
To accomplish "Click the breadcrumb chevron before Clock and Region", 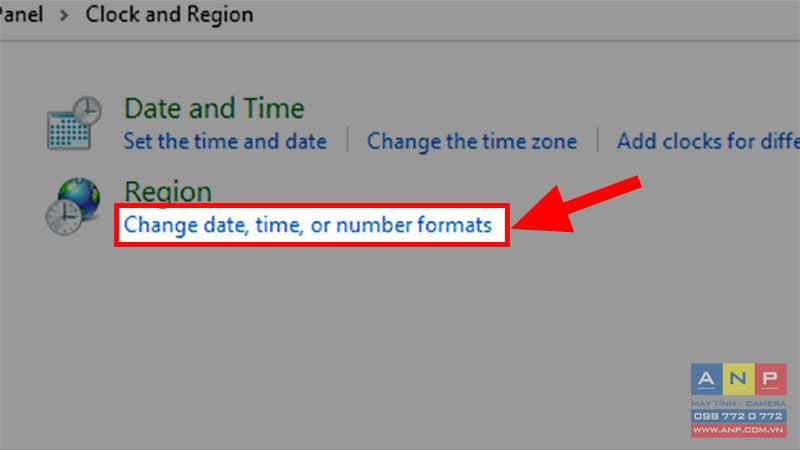I will click(x=64, y=15).
